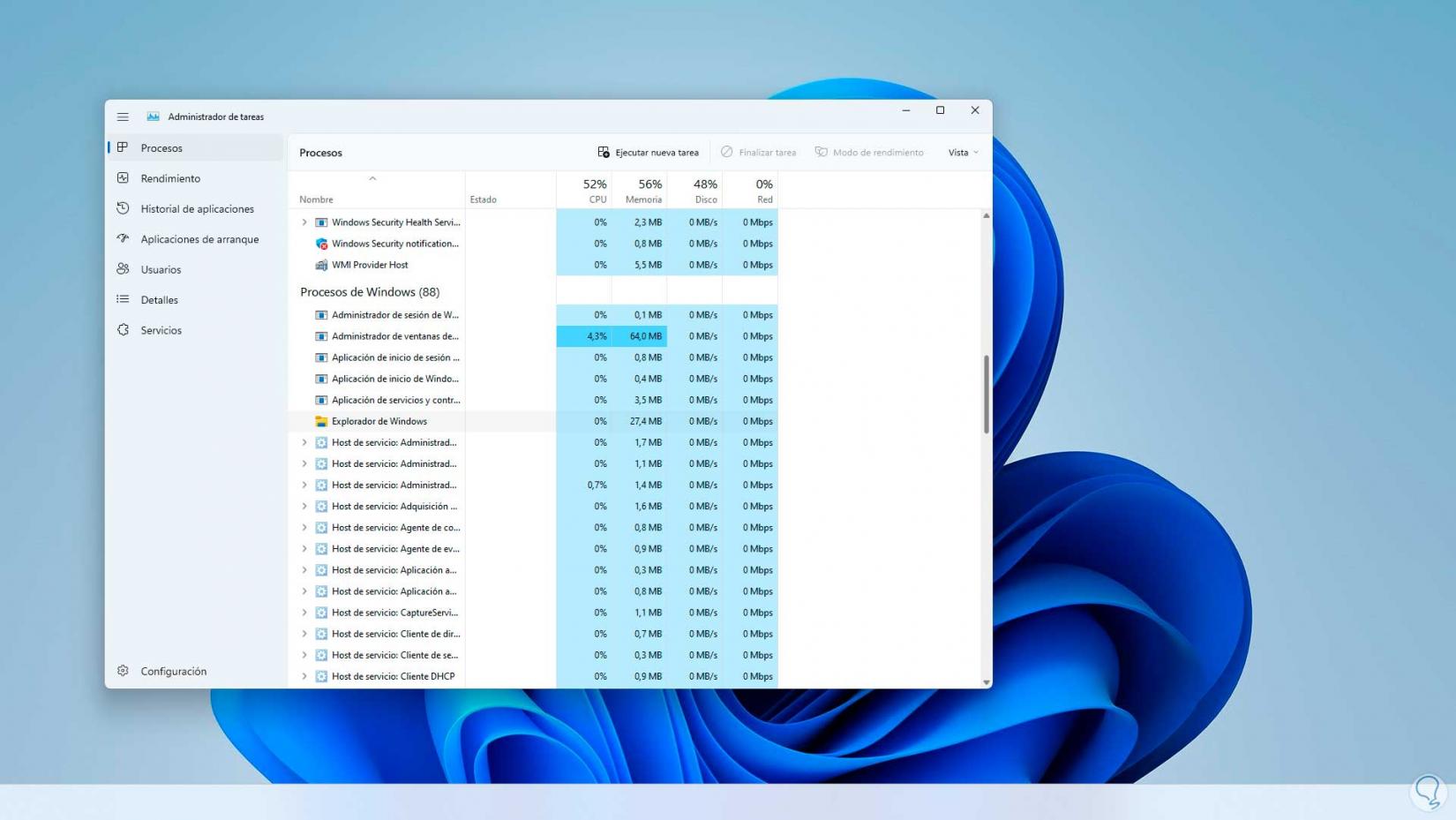This screenshot has height=820, width=1456.
Task: Open Historial de aplicaciones sidebar icon
Action: (123, 208)
